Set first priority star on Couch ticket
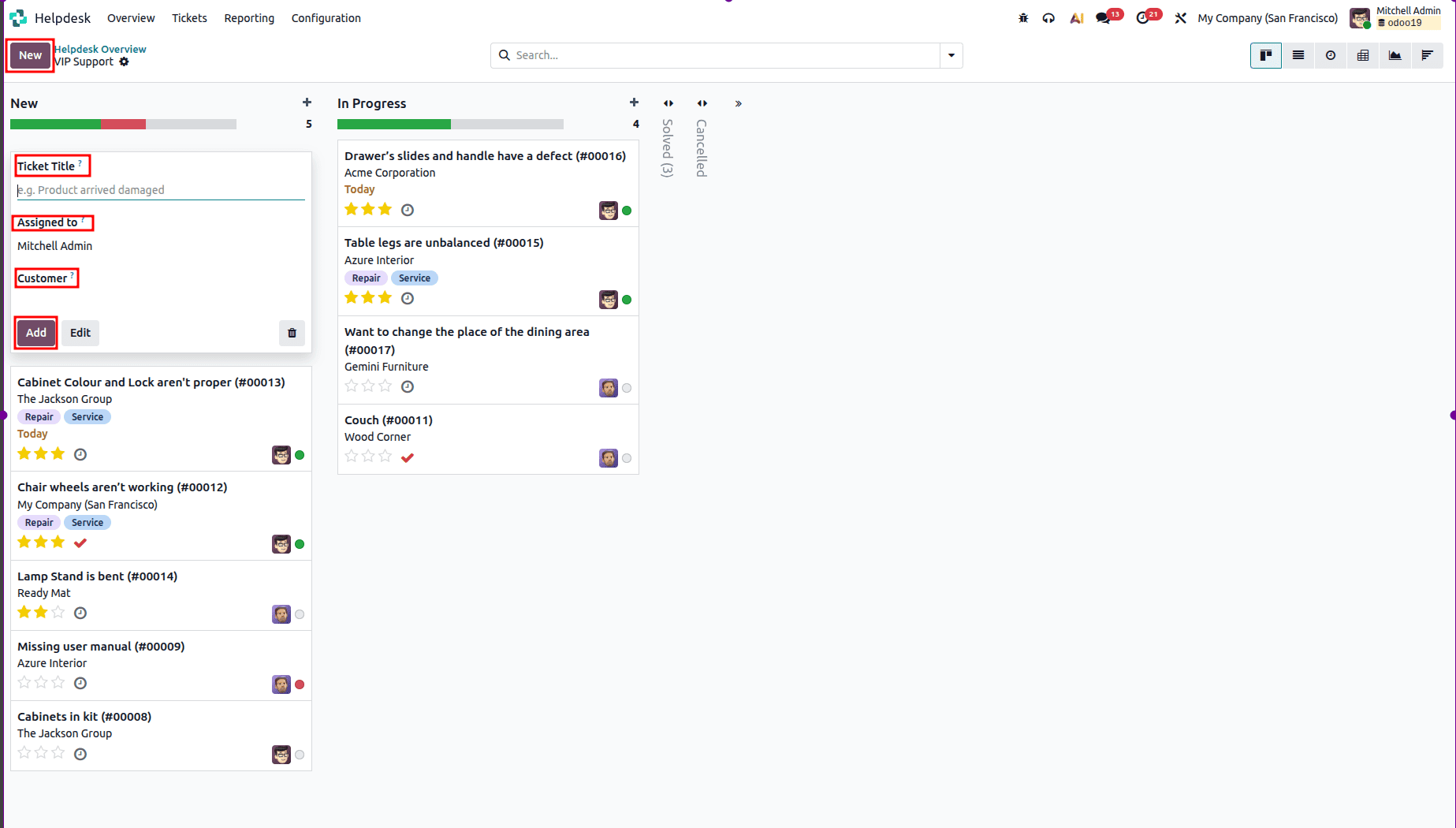1456x828 pixels. pyautogui.click(x=352, y=456)
